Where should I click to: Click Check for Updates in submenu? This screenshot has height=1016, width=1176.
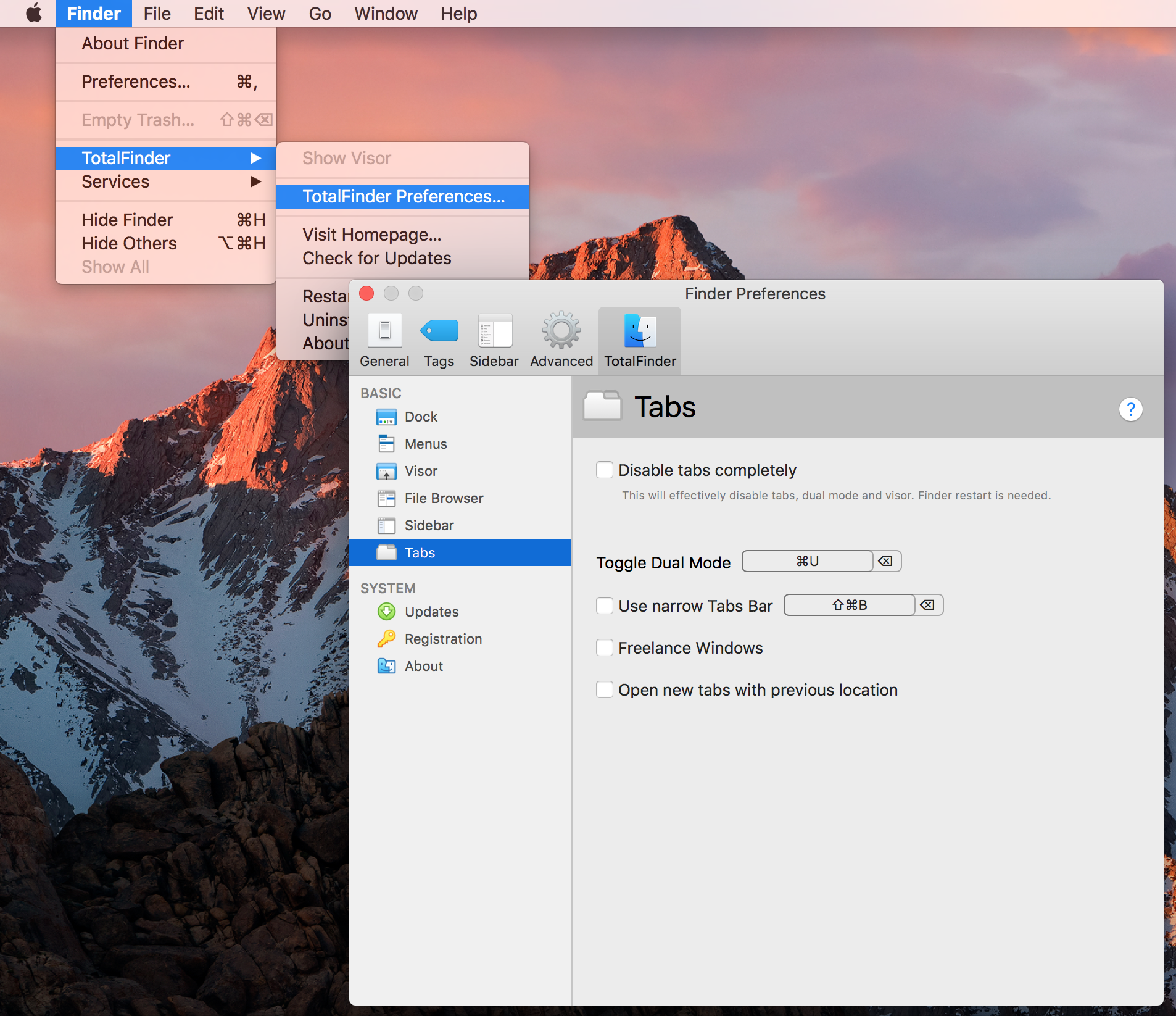(376, 258)
